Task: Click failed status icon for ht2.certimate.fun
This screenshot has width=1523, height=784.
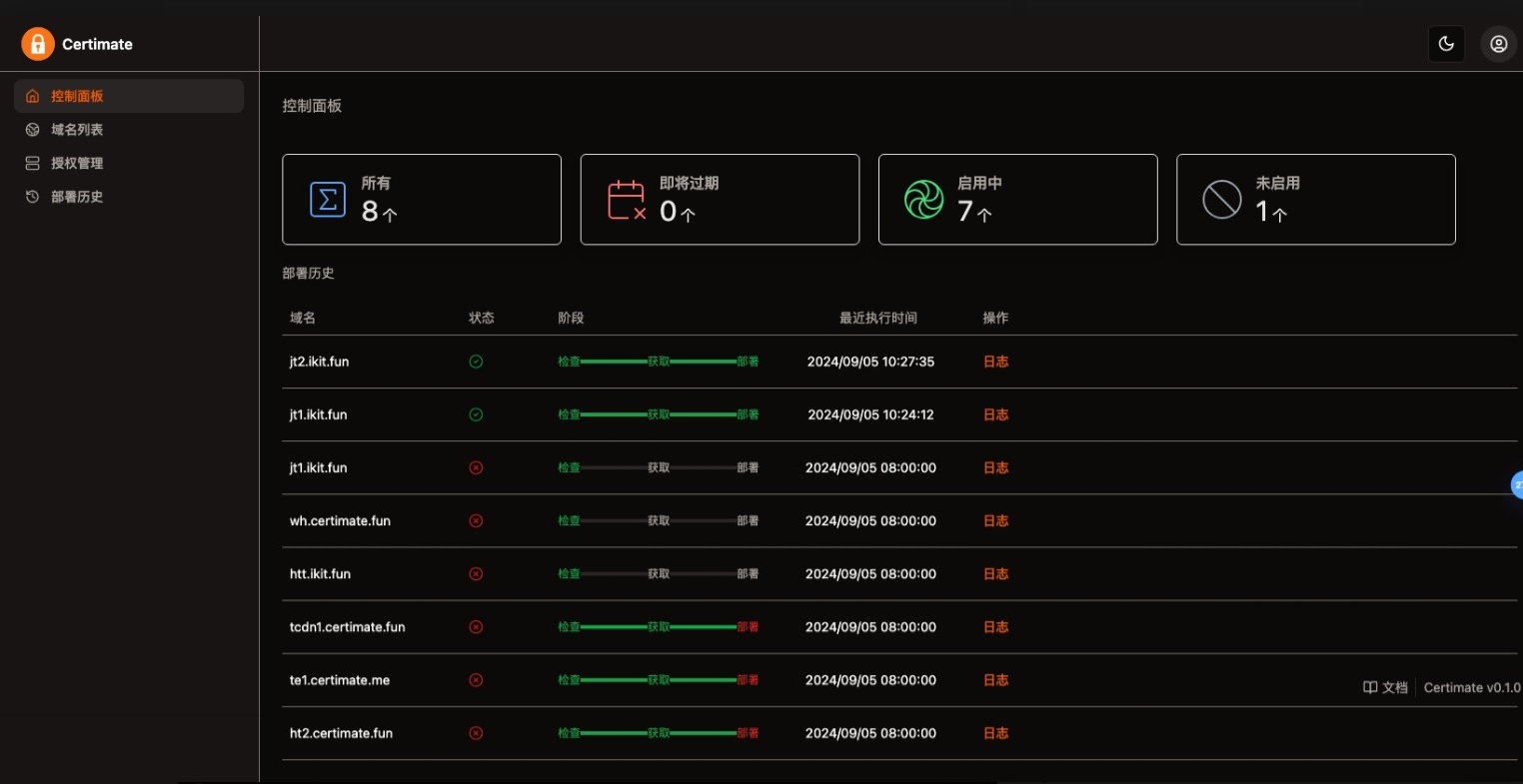Action: coord(476,733)
